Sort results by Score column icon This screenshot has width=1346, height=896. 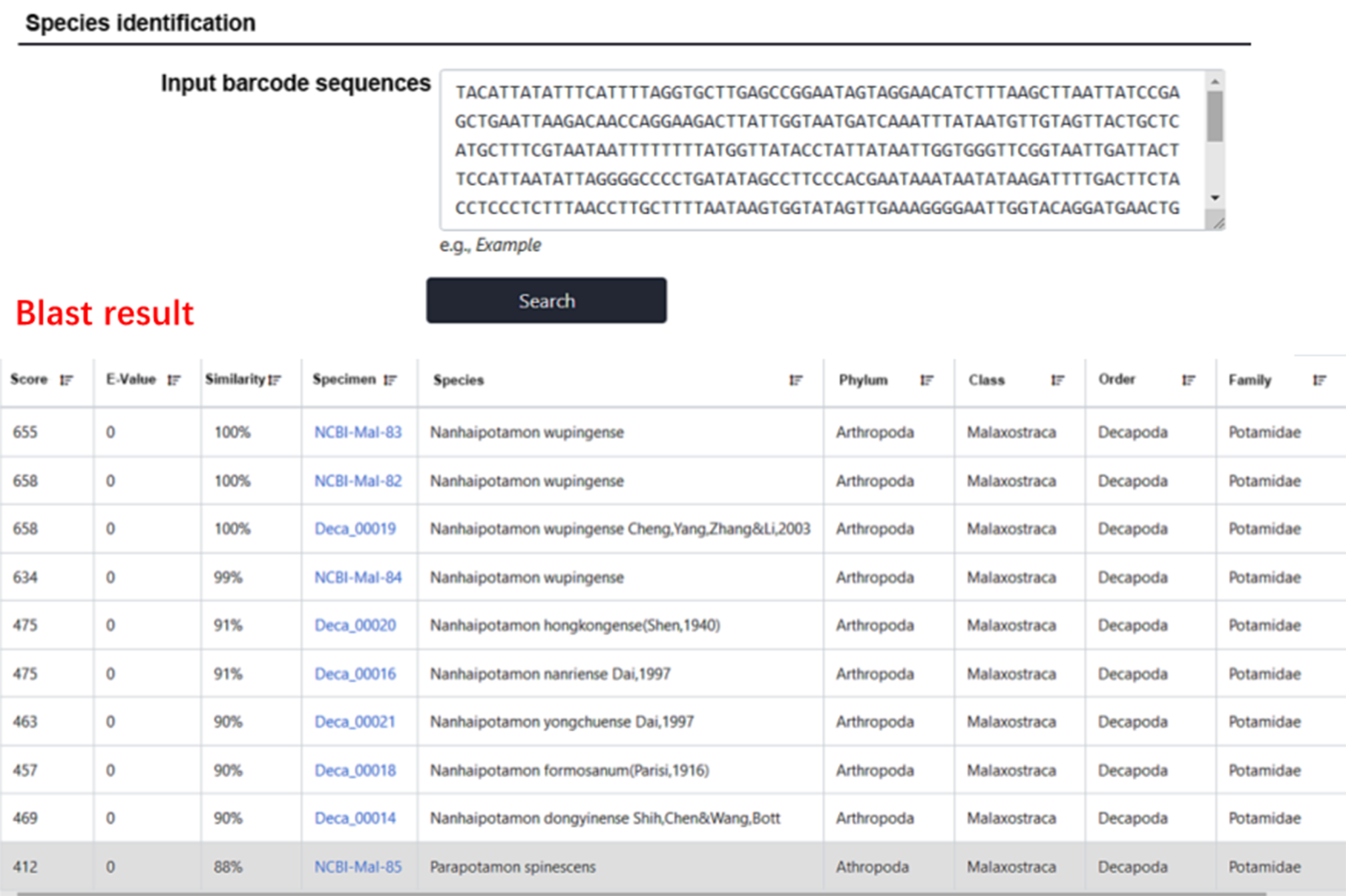click(x=66, y=380)
